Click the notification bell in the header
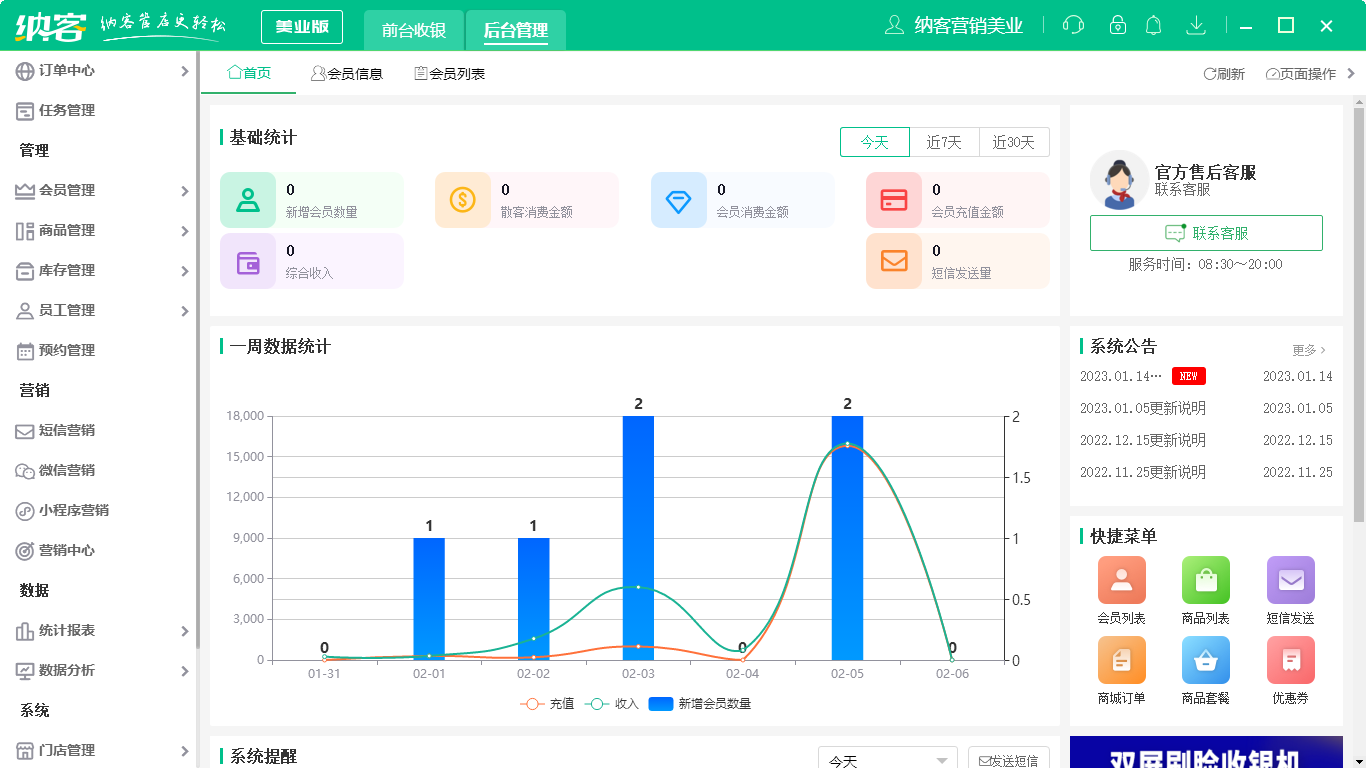The image size is (1366, 768). (x=1153, y=24)
